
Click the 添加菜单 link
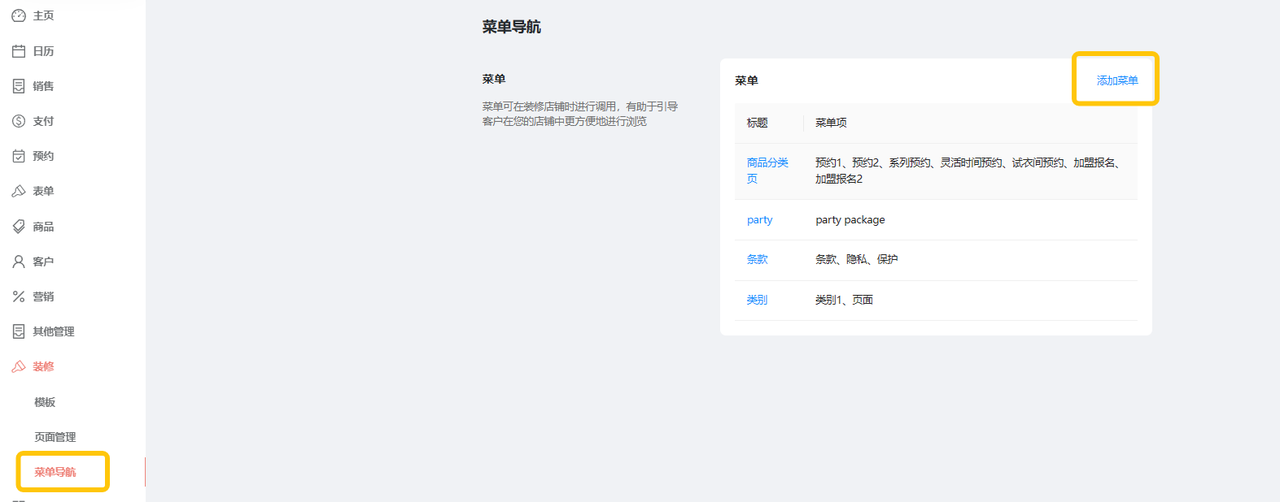point(1117,80)
